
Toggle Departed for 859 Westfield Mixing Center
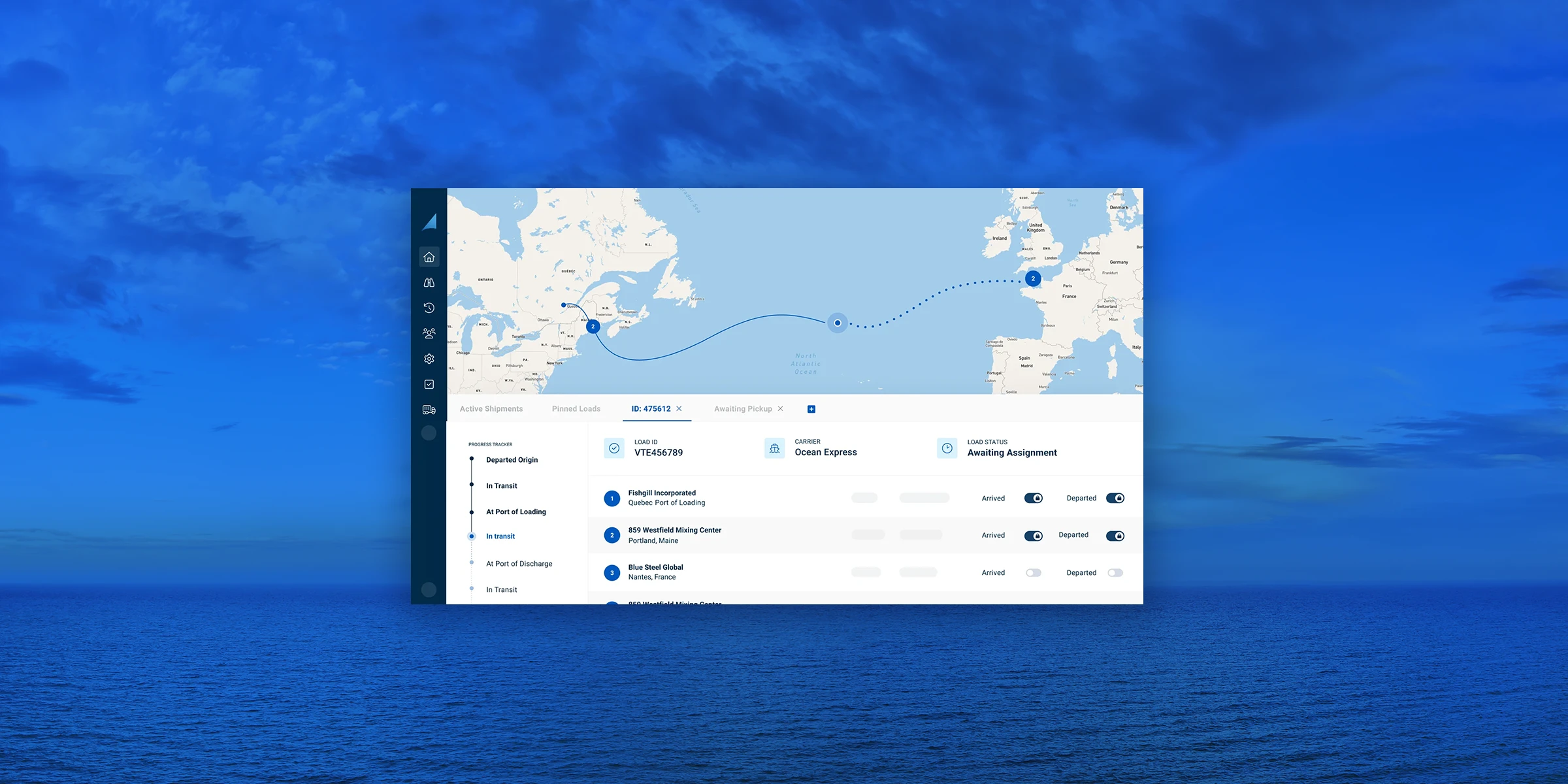click(x=1115, y=535)
